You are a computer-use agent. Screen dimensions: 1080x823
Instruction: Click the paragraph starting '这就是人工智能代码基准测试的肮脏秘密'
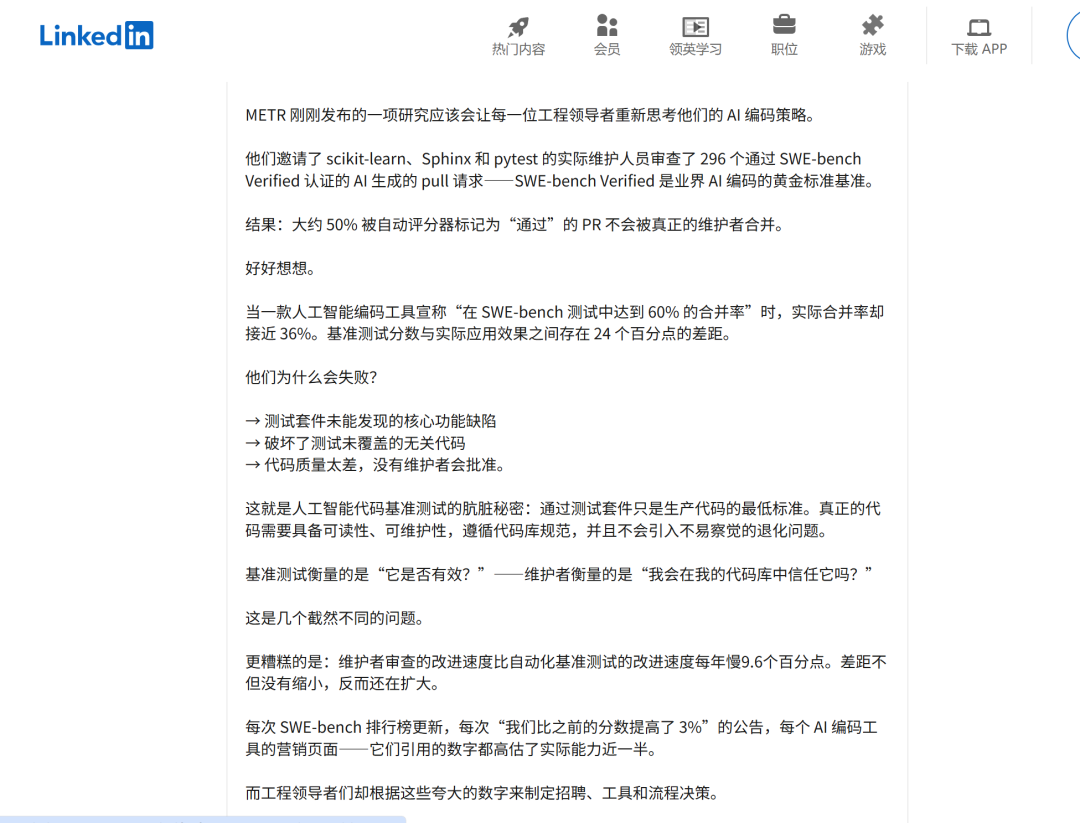pyautogui.click(x=563, y=520)
